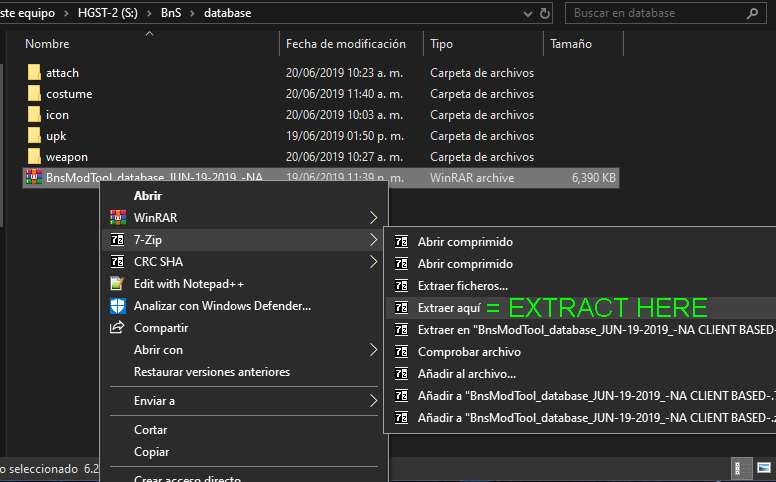Click the 6,390 KB size cell
The width and height of the screenshot is (776, 482).
click(x=593, y=178)
